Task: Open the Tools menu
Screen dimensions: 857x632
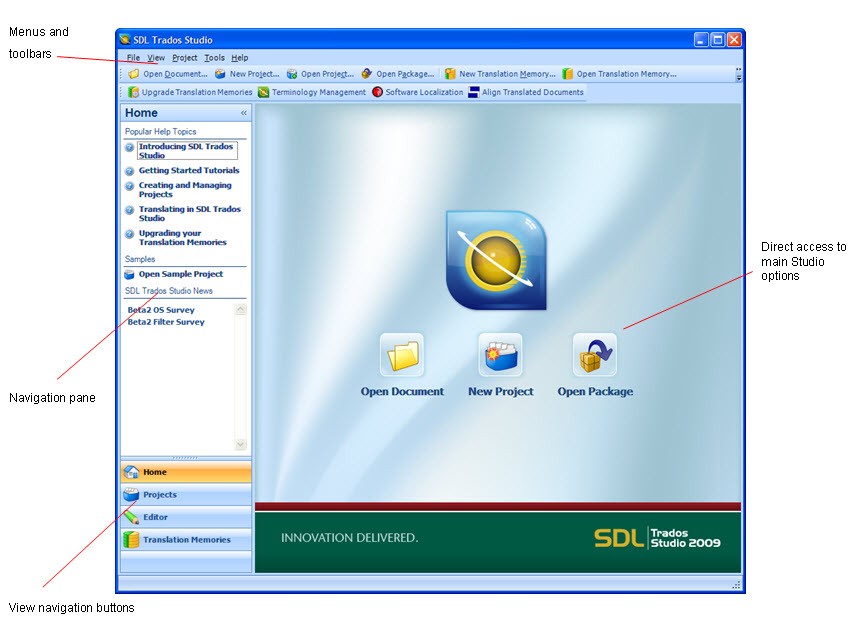Action: (x=214, y=57)
